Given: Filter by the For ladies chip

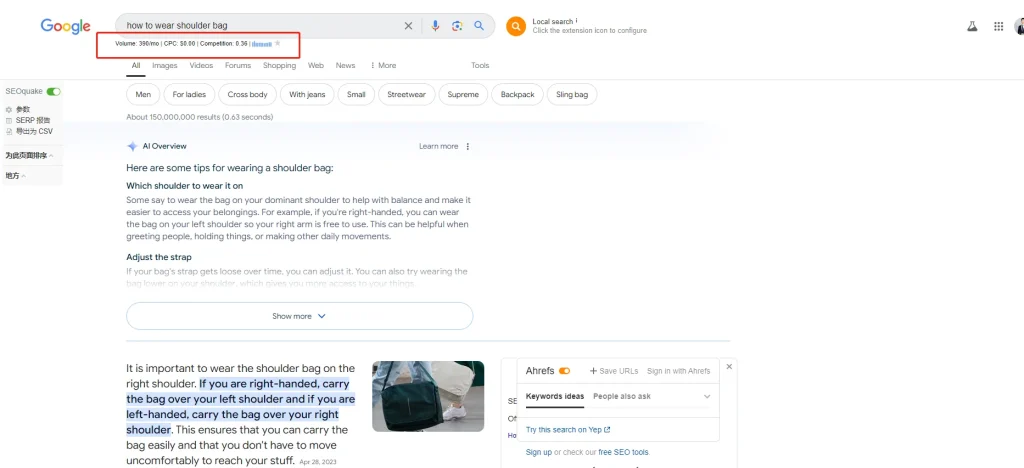Looking at the screenshot, I should [x=189, y=95].
